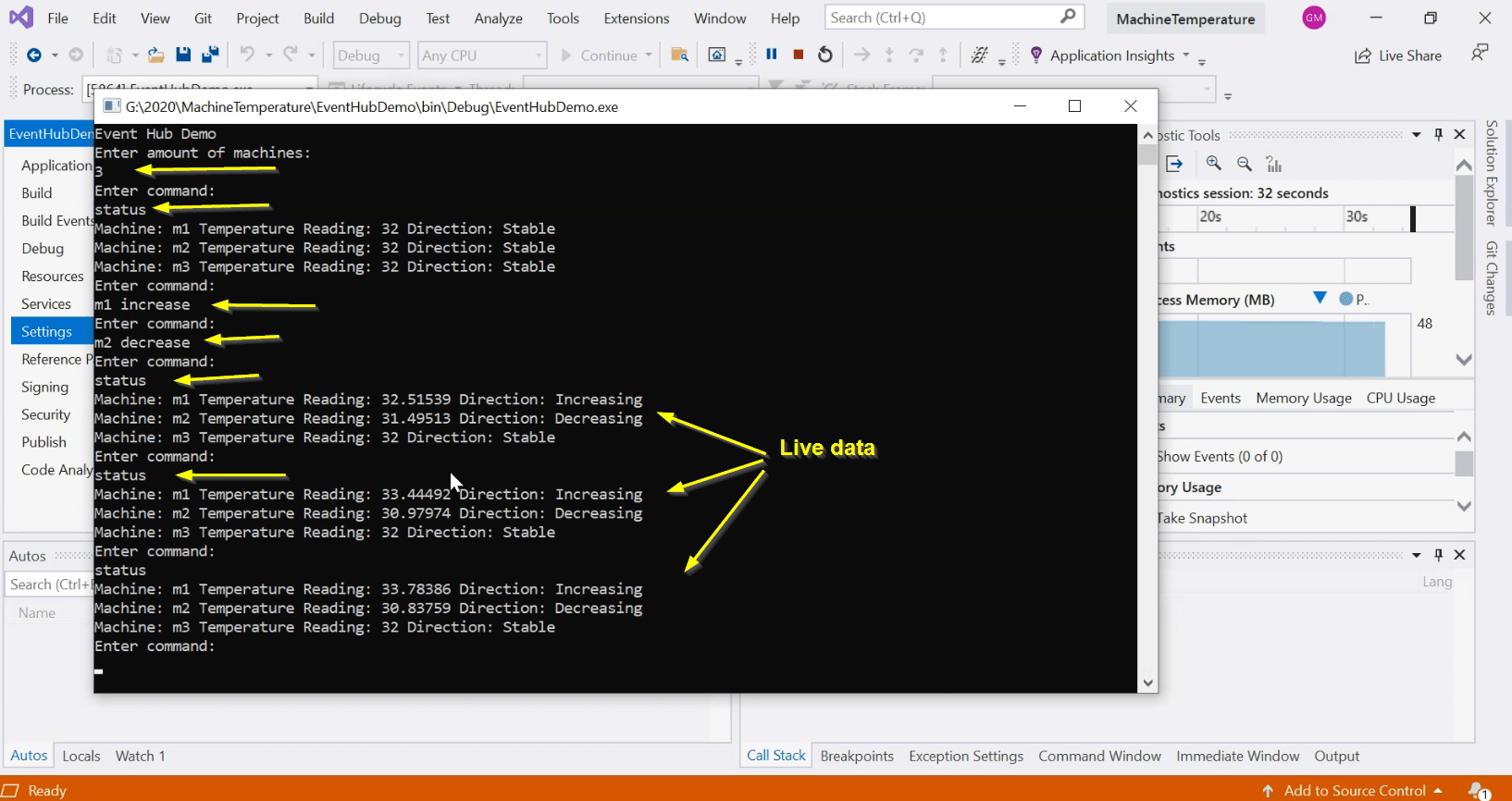Screen dimensions: 1512x801
Task: Switch to the Locals tab
Action: 81,756
